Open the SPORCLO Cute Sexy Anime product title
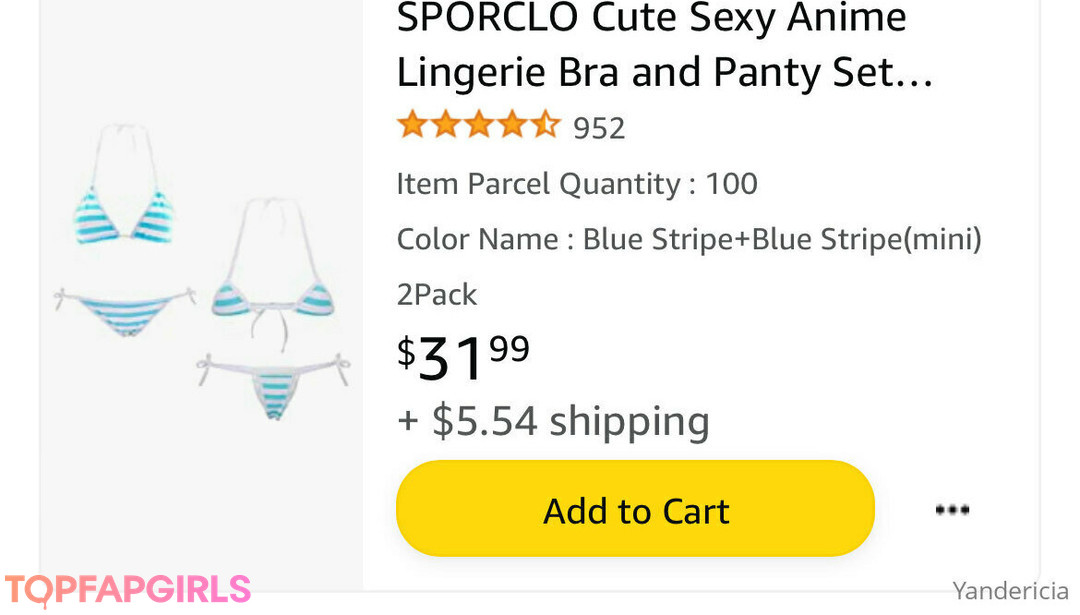Viewport: 1080px width, 615px height. coord(651,19)
